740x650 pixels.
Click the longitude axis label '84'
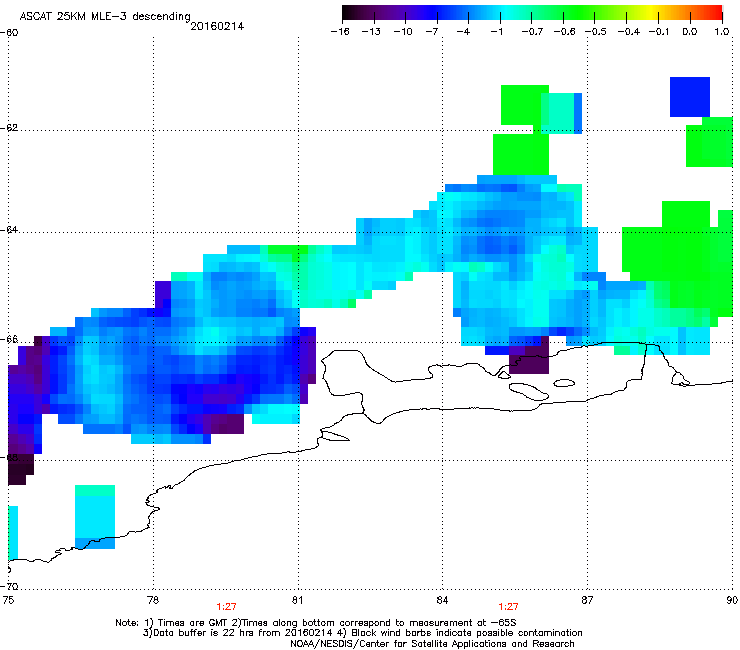point(442,600)
